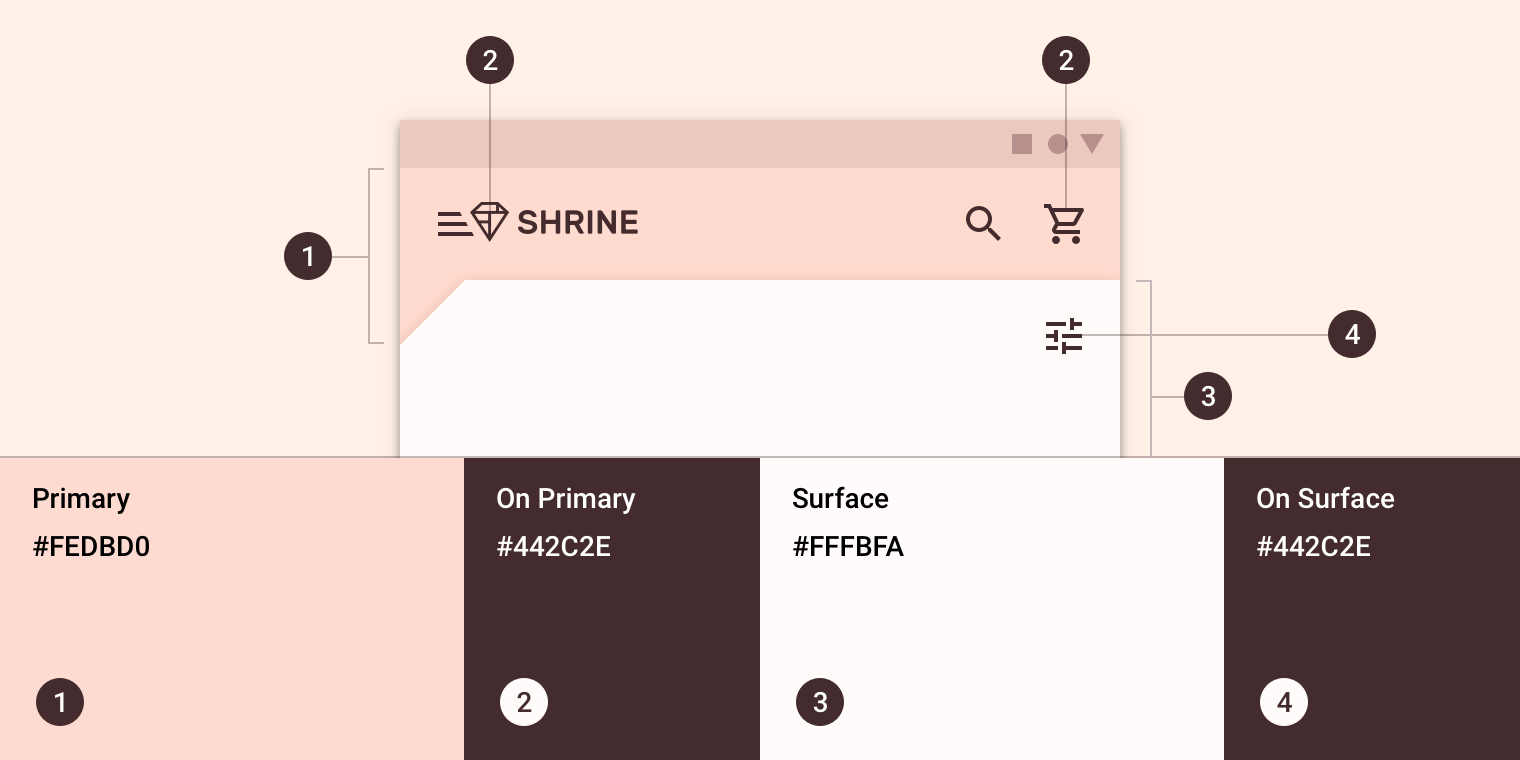Click the SHRINE title text
Viewport: 1520px width, 760px height.
tap(578, 222)
